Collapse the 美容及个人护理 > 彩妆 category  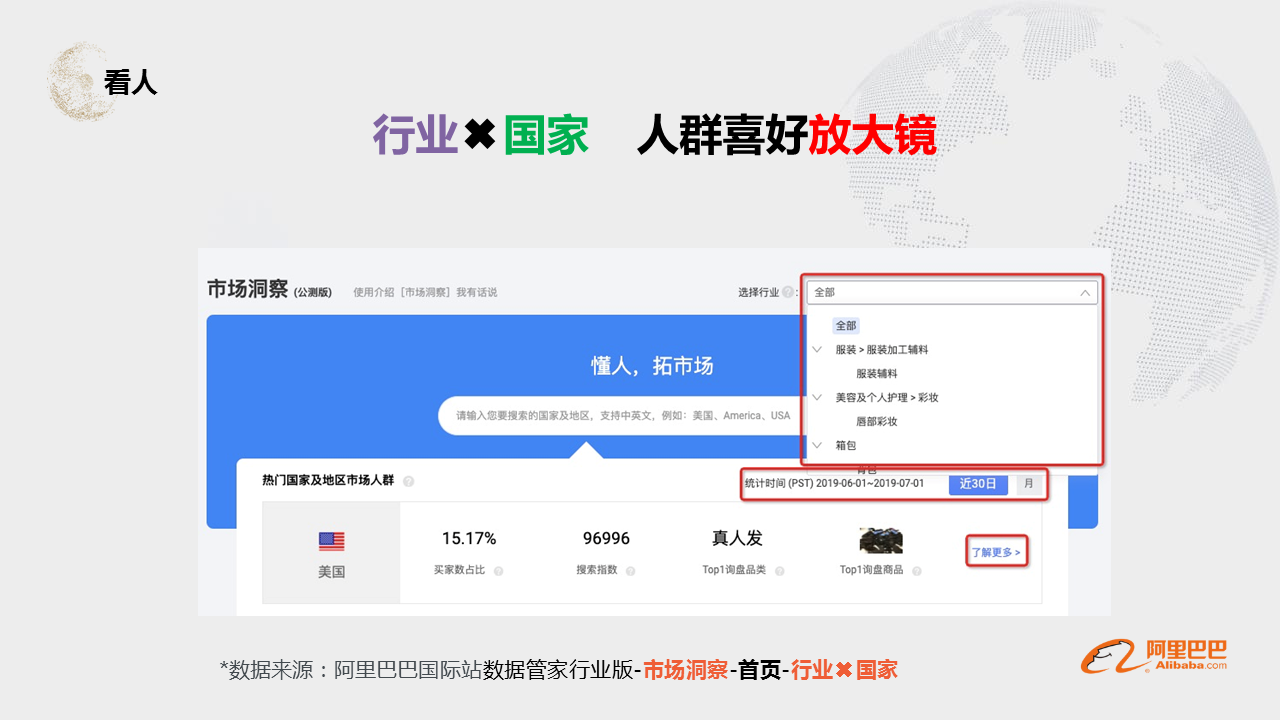[x=817, y=397]
